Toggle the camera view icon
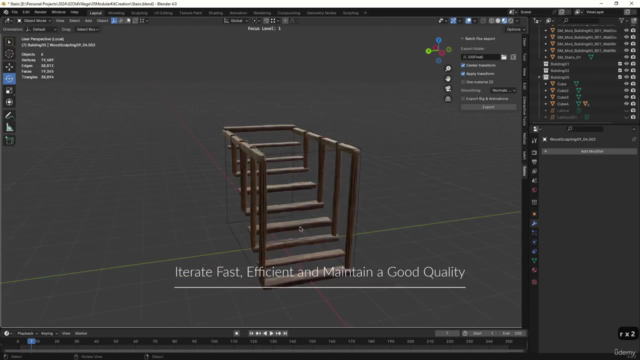This screenshot has width=640, height=360. coord(448,89)
